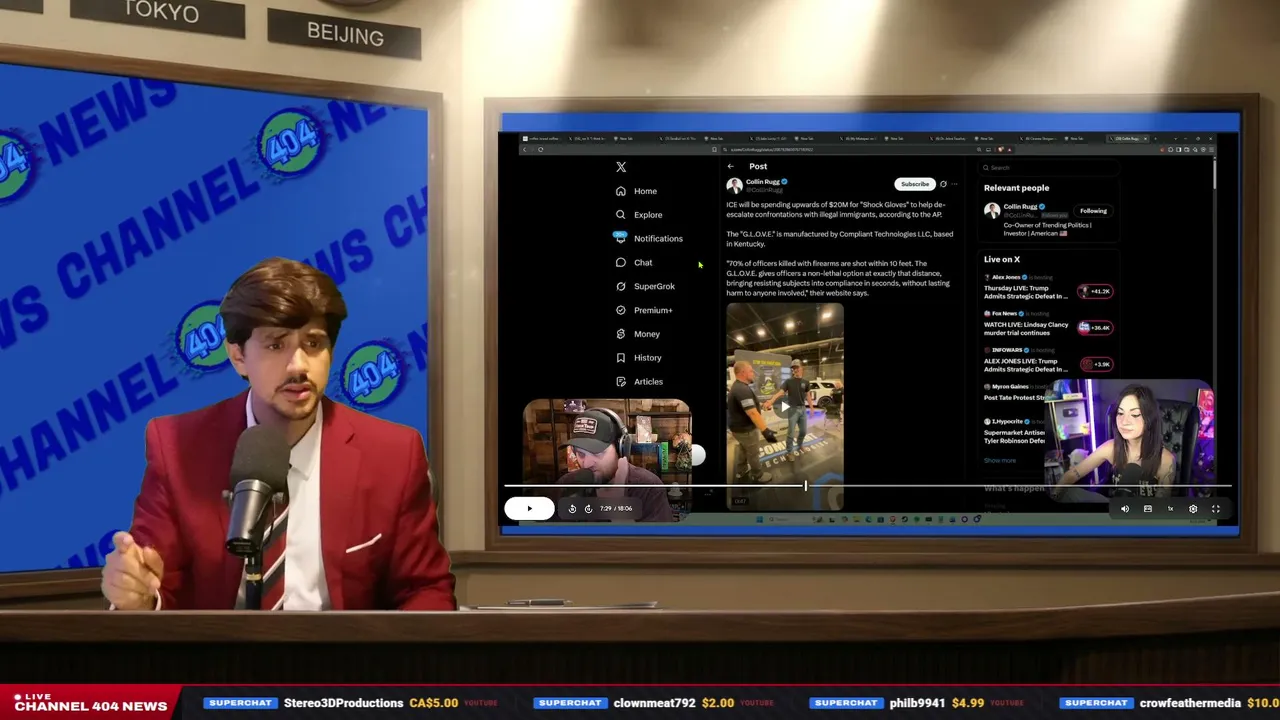
Task: Select the SuperGrok label in X navigation
Action: click(654, 286)
